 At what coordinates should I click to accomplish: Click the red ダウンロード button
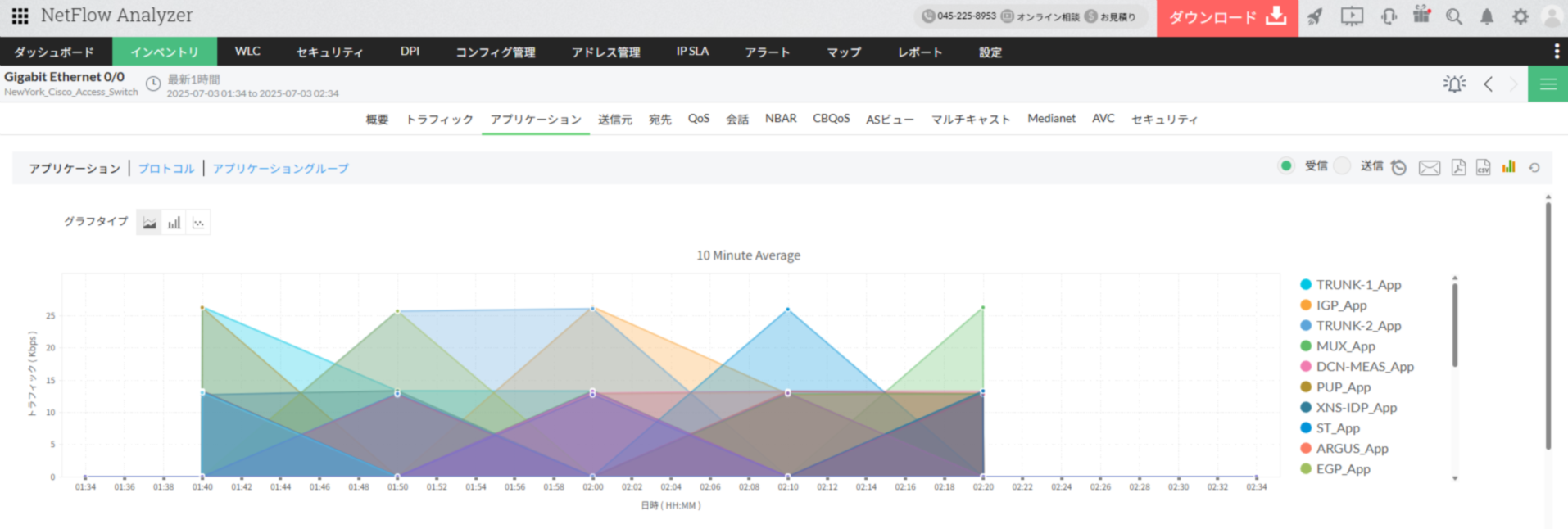click(x=1226, y=17)
